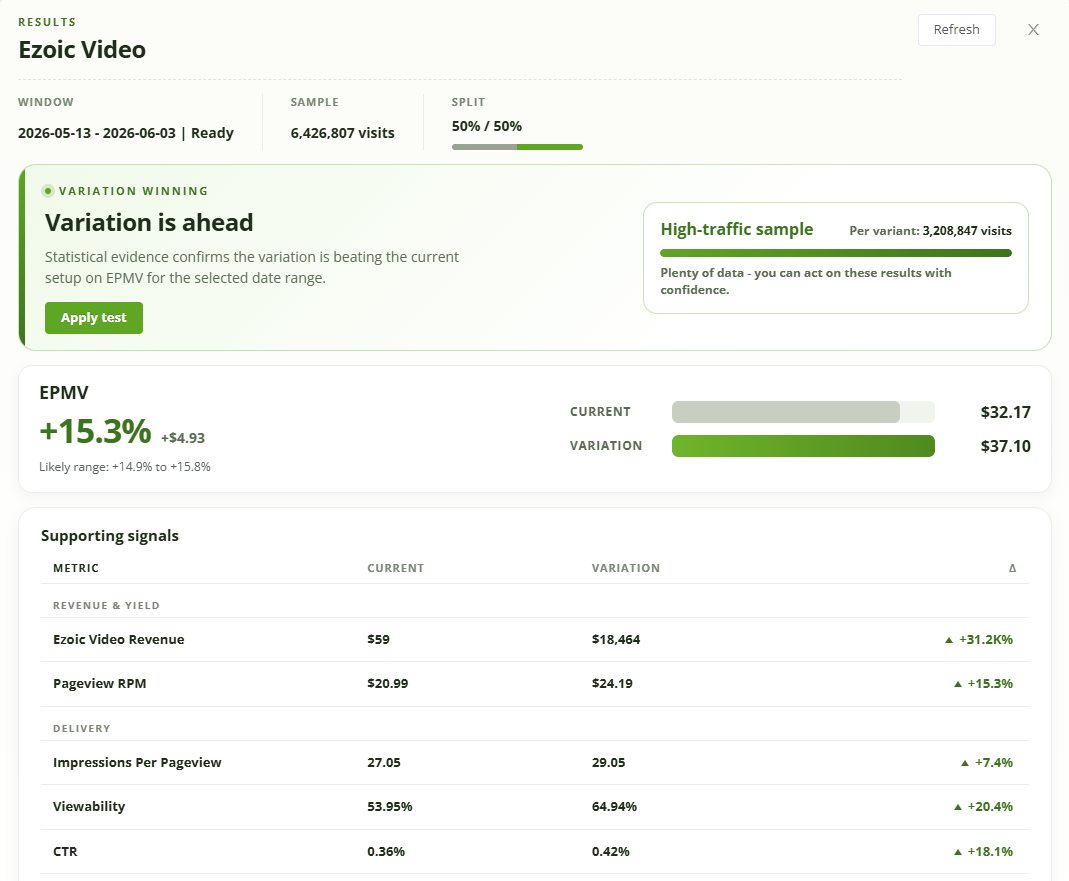Click the High-traffic sample progress bar
1069x881 pixels.
pyautogui.click(x=836, y=253)
